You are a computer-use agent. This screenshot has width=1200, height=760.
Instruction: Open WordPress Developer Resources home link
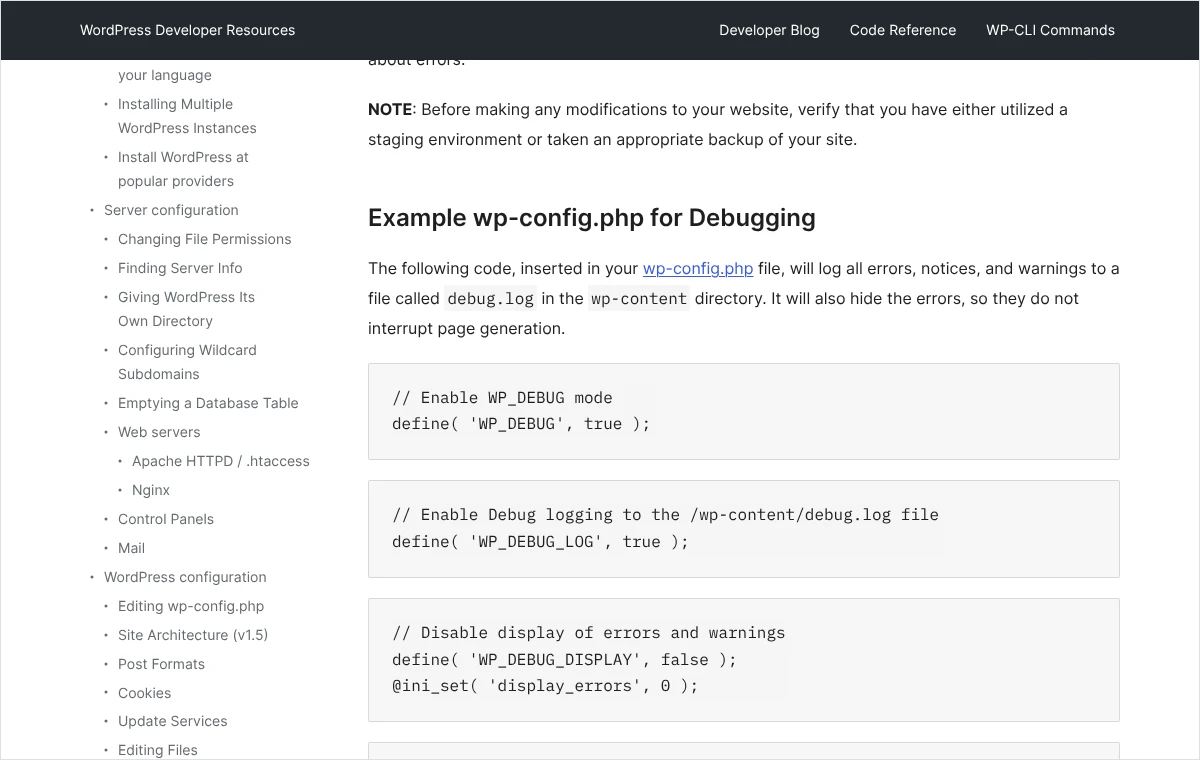(187, 30)
